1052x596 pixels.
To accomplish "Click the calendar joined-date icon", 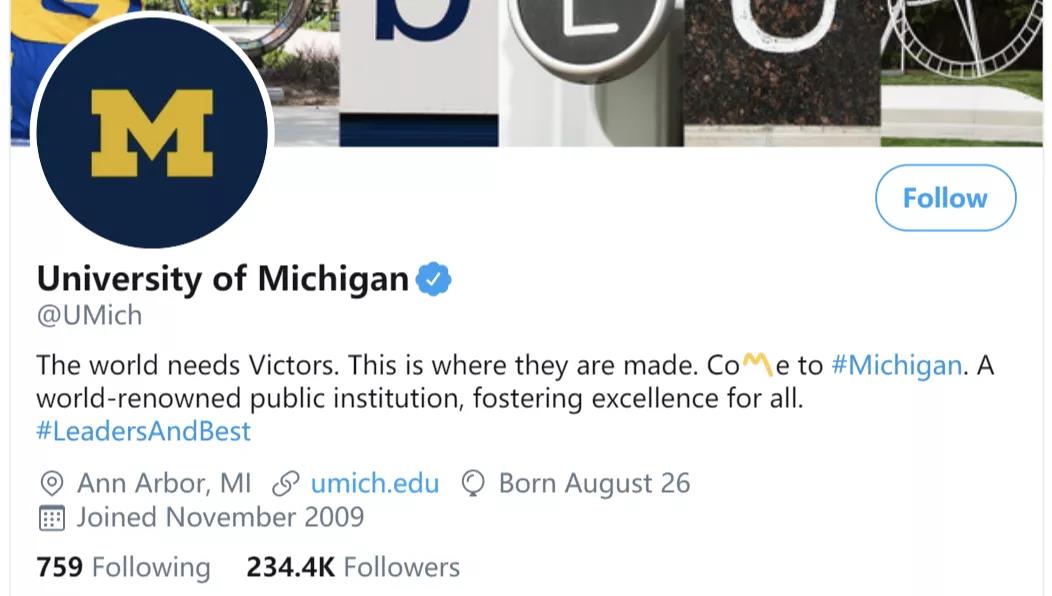I will pos(51,518).
